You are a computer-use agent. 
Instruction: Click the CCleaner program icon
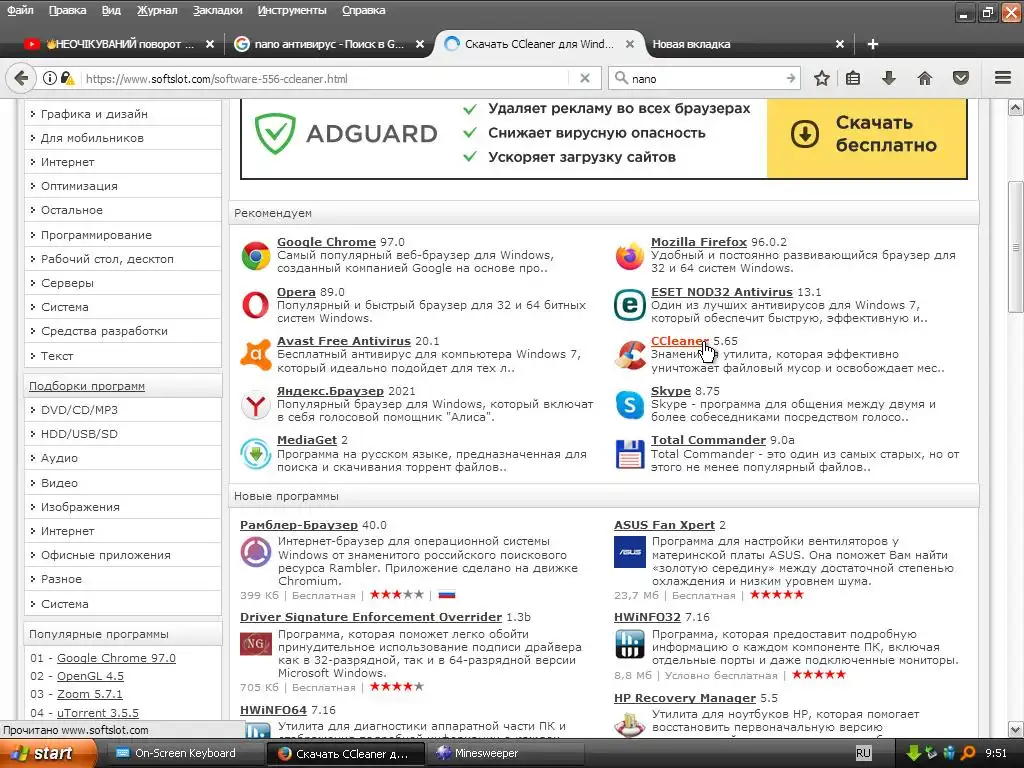[630, 355]
